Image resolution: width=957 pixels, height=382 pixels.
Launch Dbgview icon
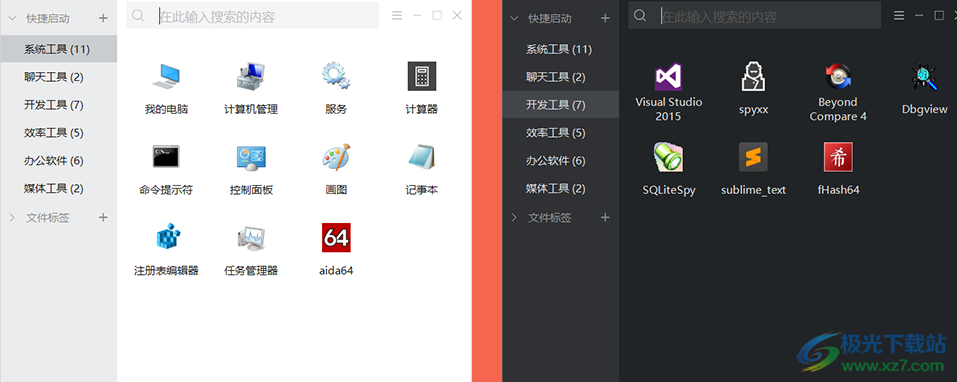(x=924, y=76)
